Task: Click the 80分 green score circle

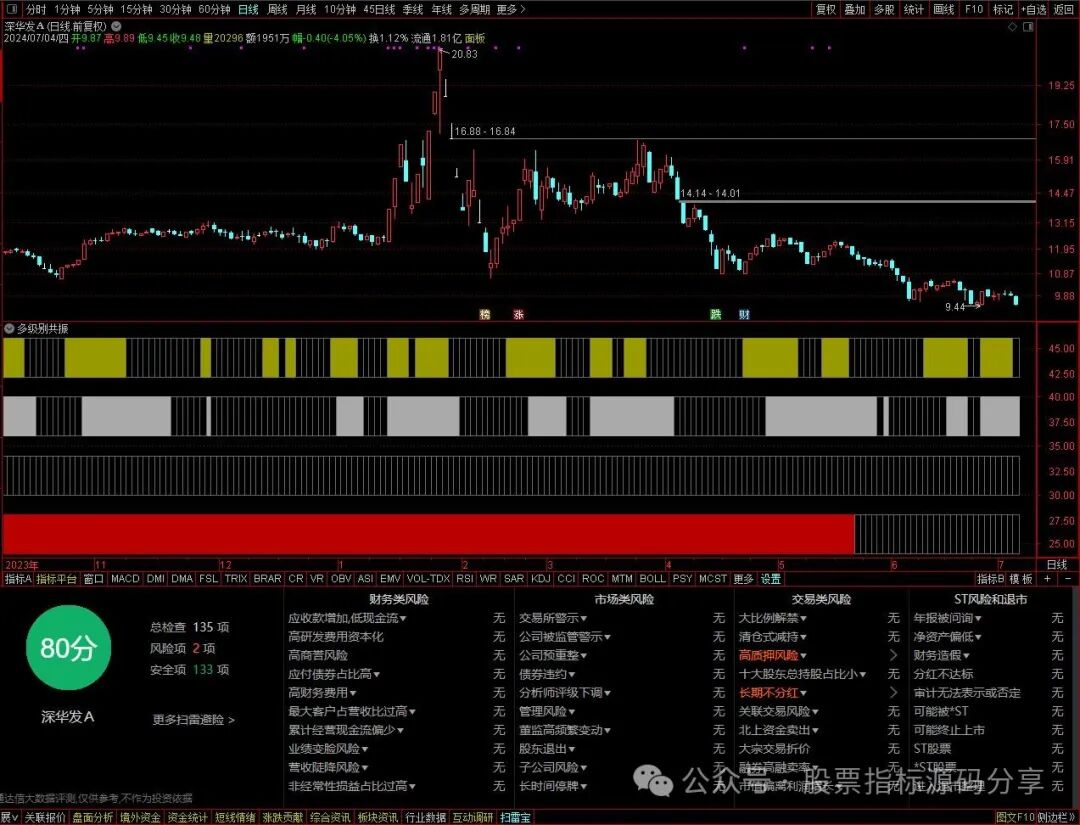Action: [68, 647]
